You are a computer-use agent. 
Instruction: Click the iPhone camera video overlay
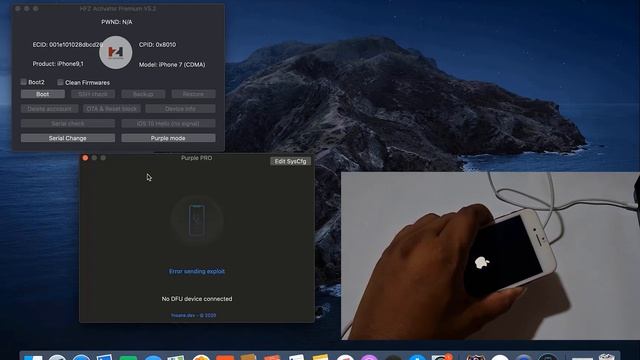490,256
